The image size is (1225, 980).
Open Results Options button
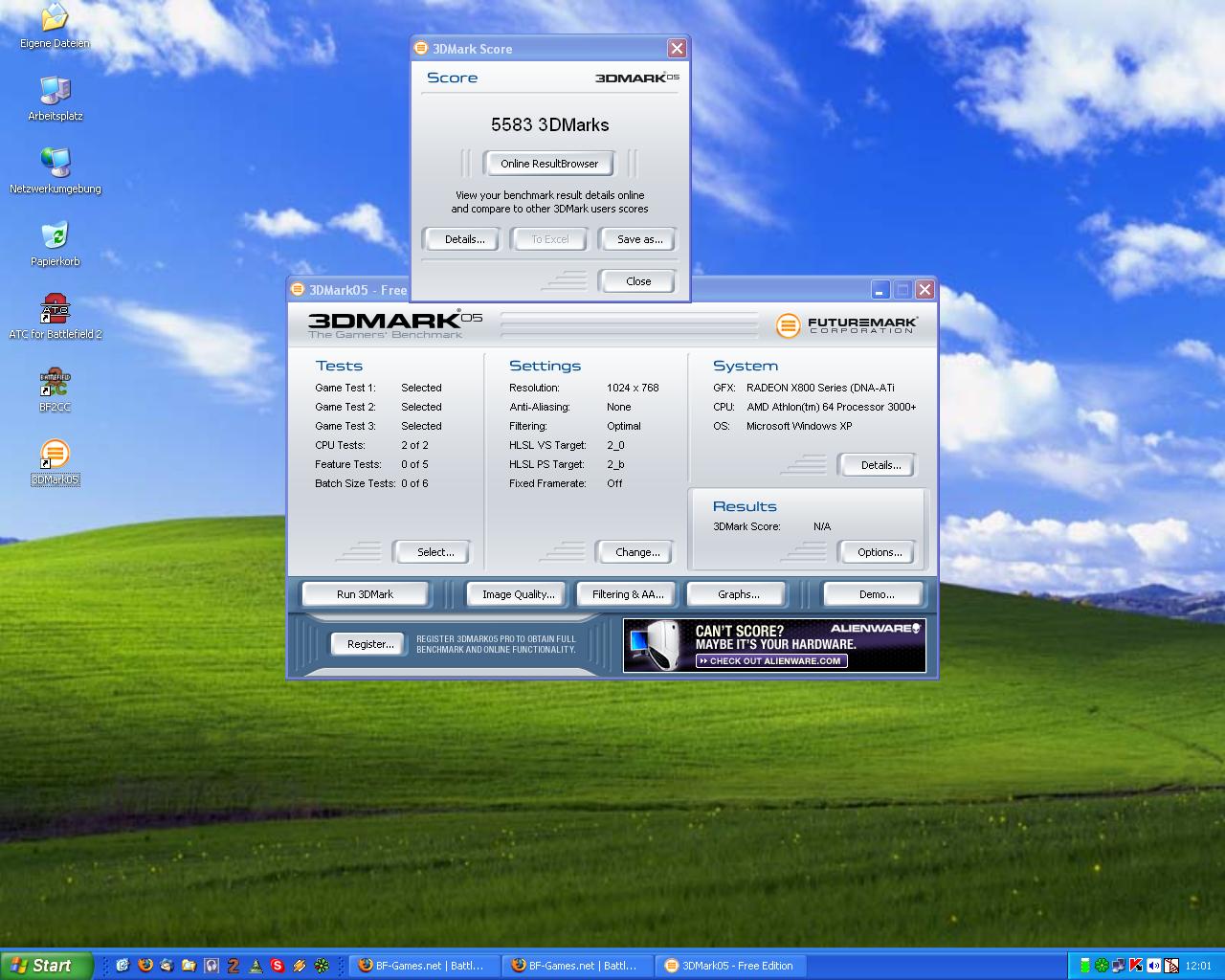(x=880, y=552)
